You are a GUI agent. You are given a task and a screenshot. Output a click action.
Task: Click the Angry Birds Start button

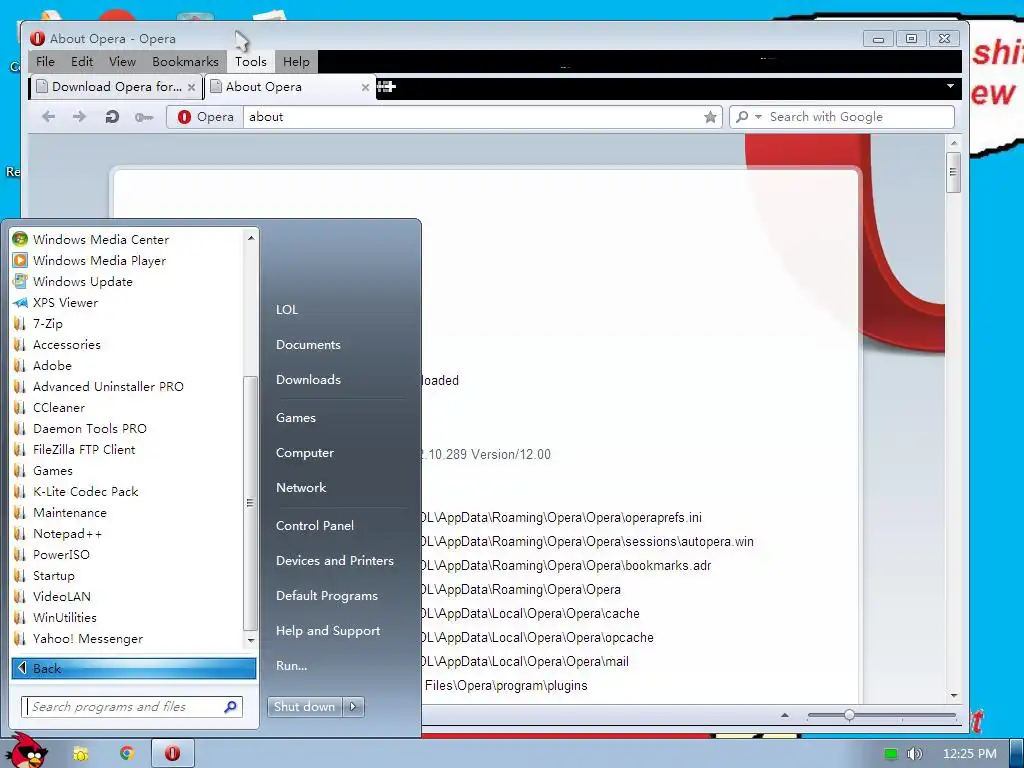(x=25, y=752)
